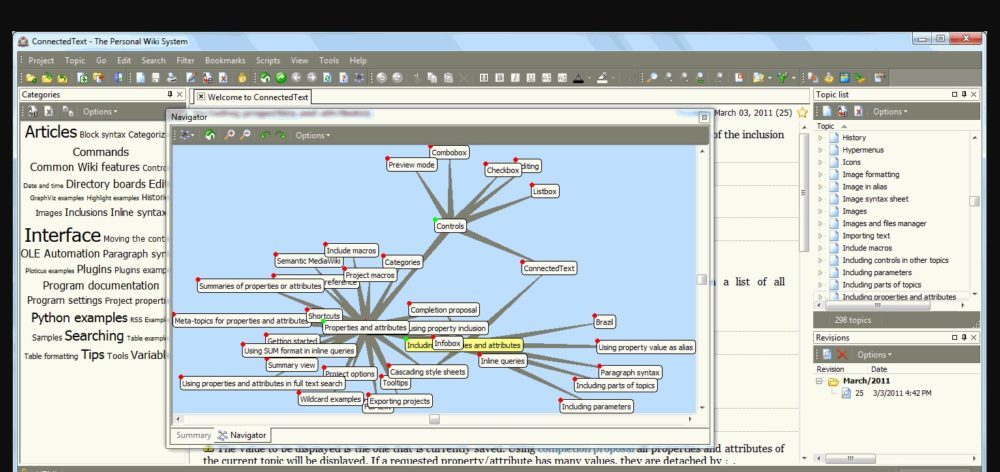Pin the Categories panel
The height and width of the screenshot is (472, 1000).
pyautogui.click(x=169, y=94)
